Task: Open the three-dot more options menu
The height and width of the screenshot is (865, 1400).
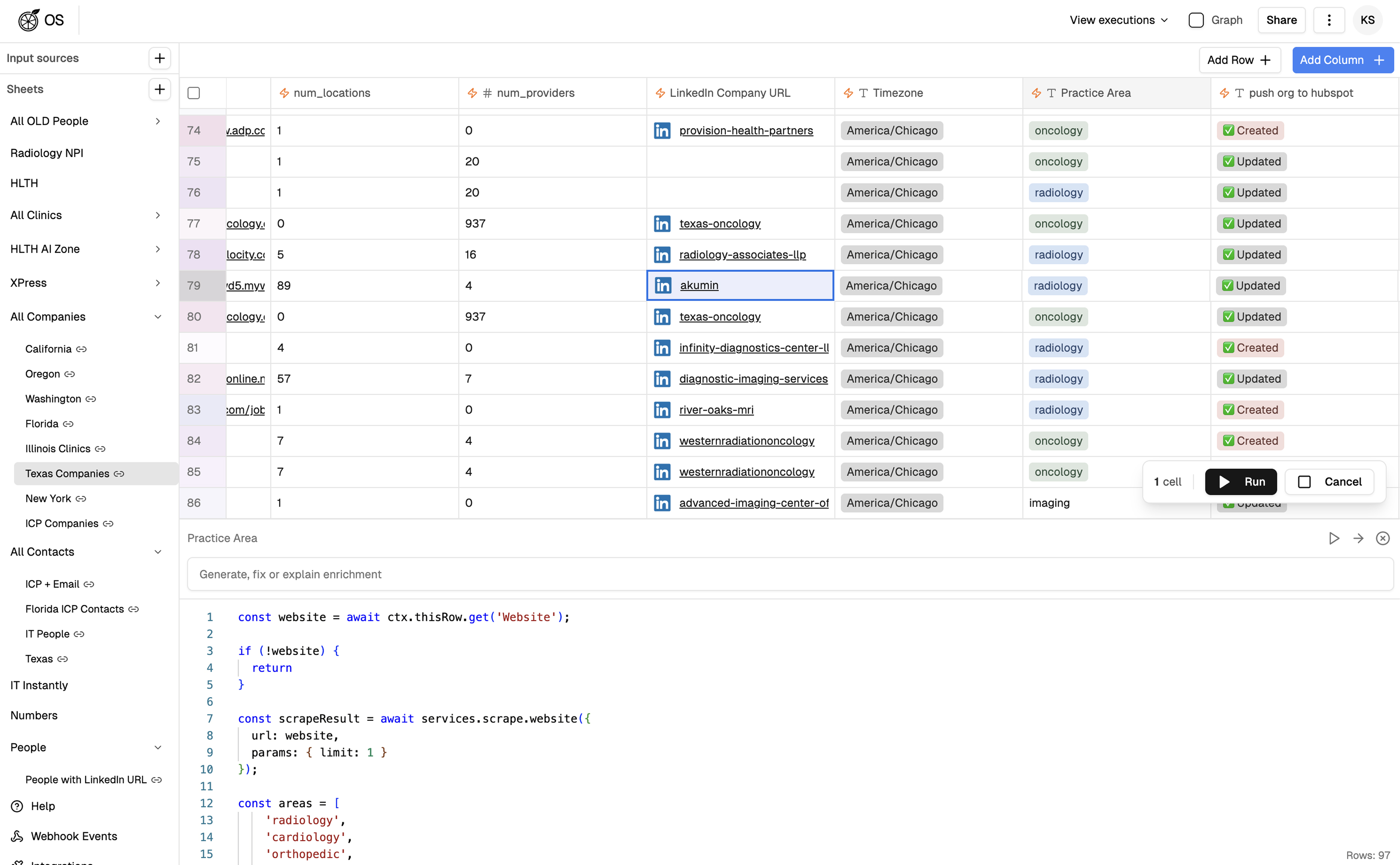Action: (x=1329, y=20)
